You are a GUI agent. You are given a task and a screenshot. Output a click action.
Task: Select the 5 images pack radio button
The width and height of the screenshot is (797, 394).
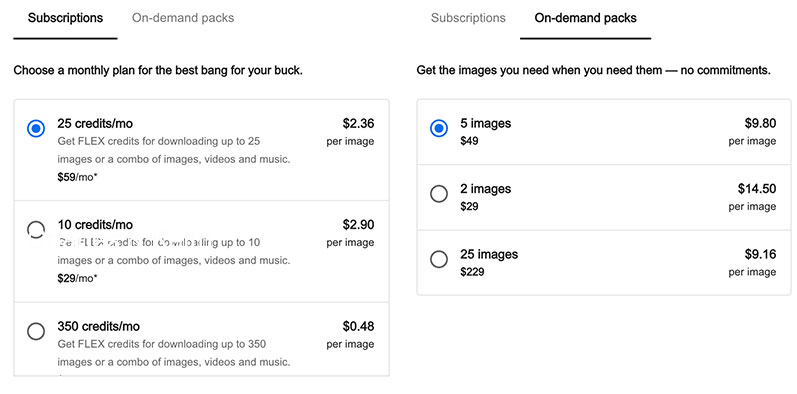coord(439,128)
